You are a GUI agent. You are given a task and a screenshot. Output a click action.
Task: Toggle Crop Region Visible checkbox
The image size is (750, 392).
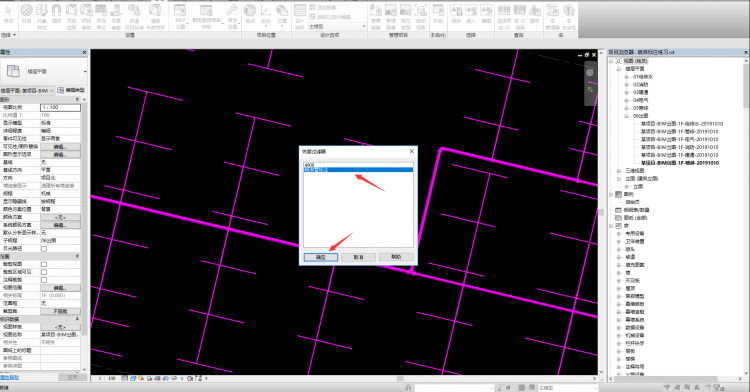click(x=44, y=272)
